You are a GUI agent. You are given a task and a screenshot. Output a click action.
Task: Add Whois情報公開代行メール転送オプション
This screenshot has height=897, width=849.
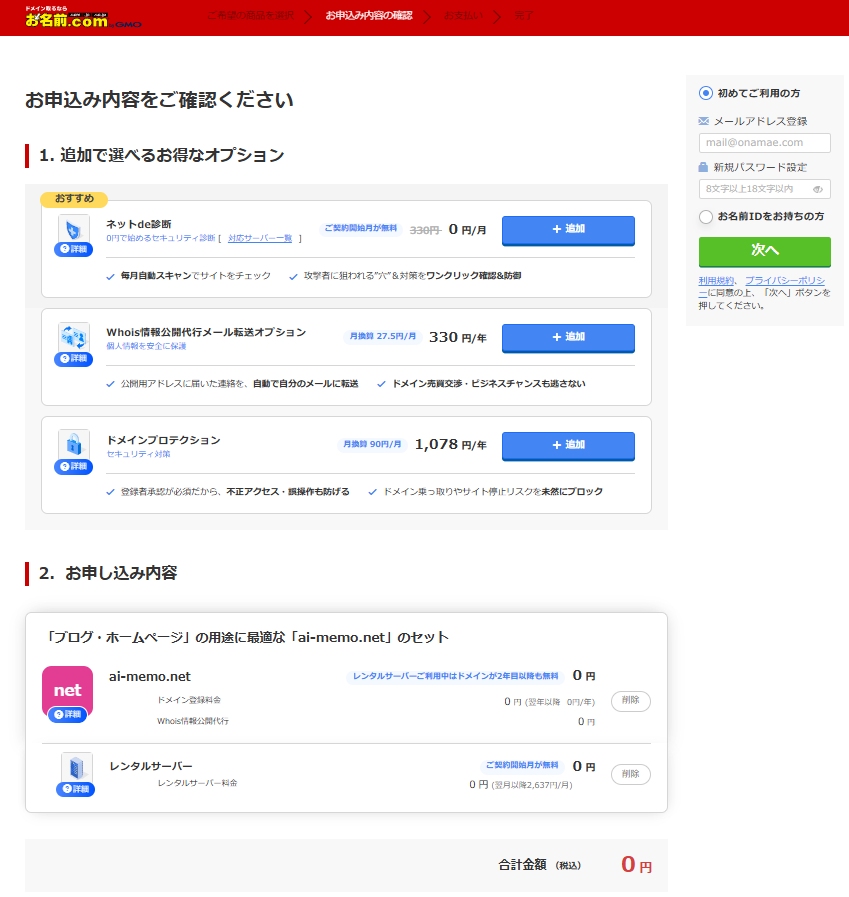pos(568,338)
